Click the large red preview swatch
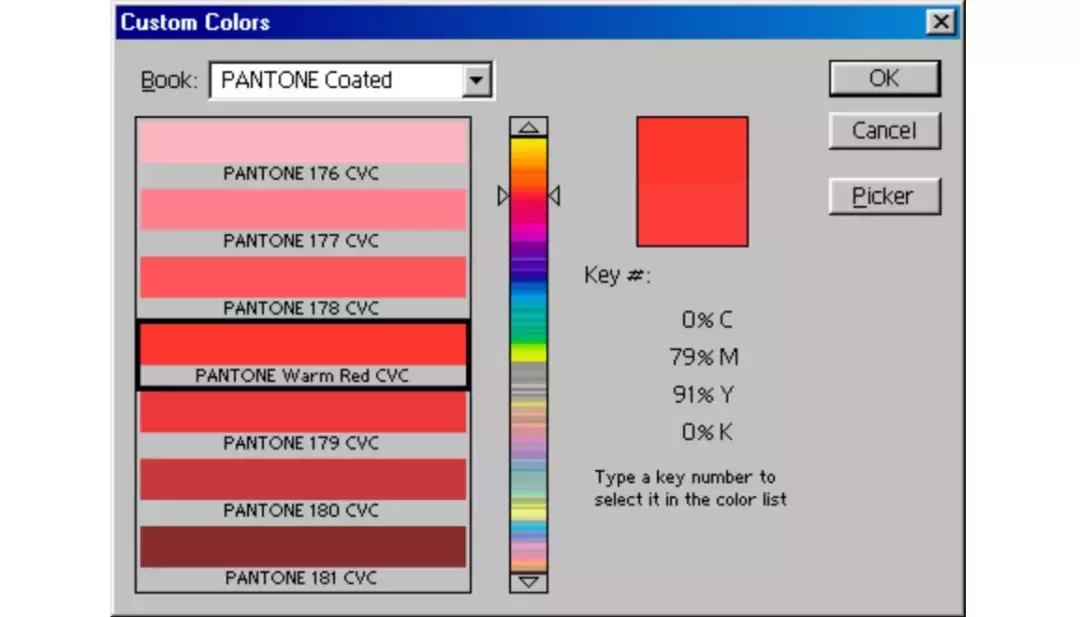The image size is (1080, 617). coord(692,182)
